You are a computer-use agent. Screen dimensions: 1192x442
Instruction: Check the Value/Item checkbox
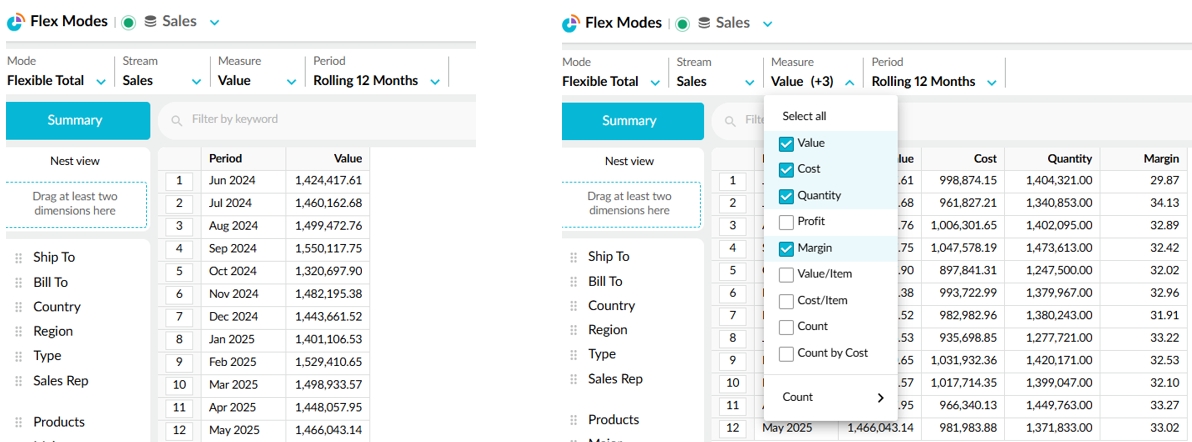tap(786, 275)
